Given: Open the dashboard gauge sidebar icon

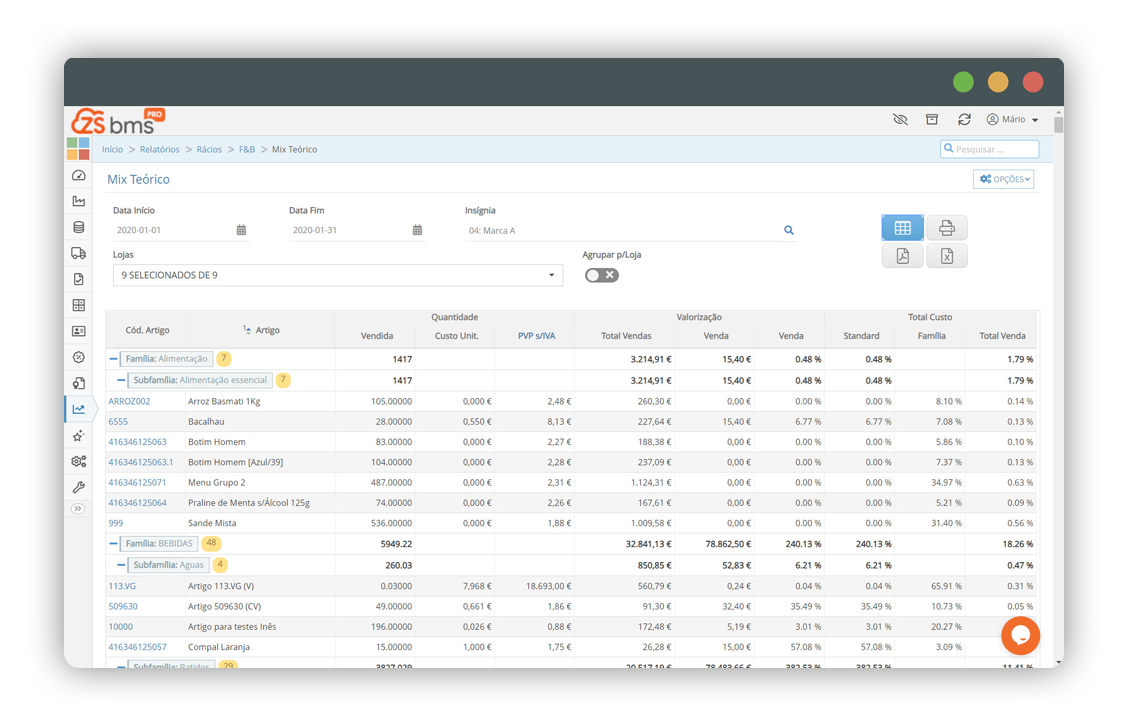Looking at the screenshot, I should pos(79,176).
